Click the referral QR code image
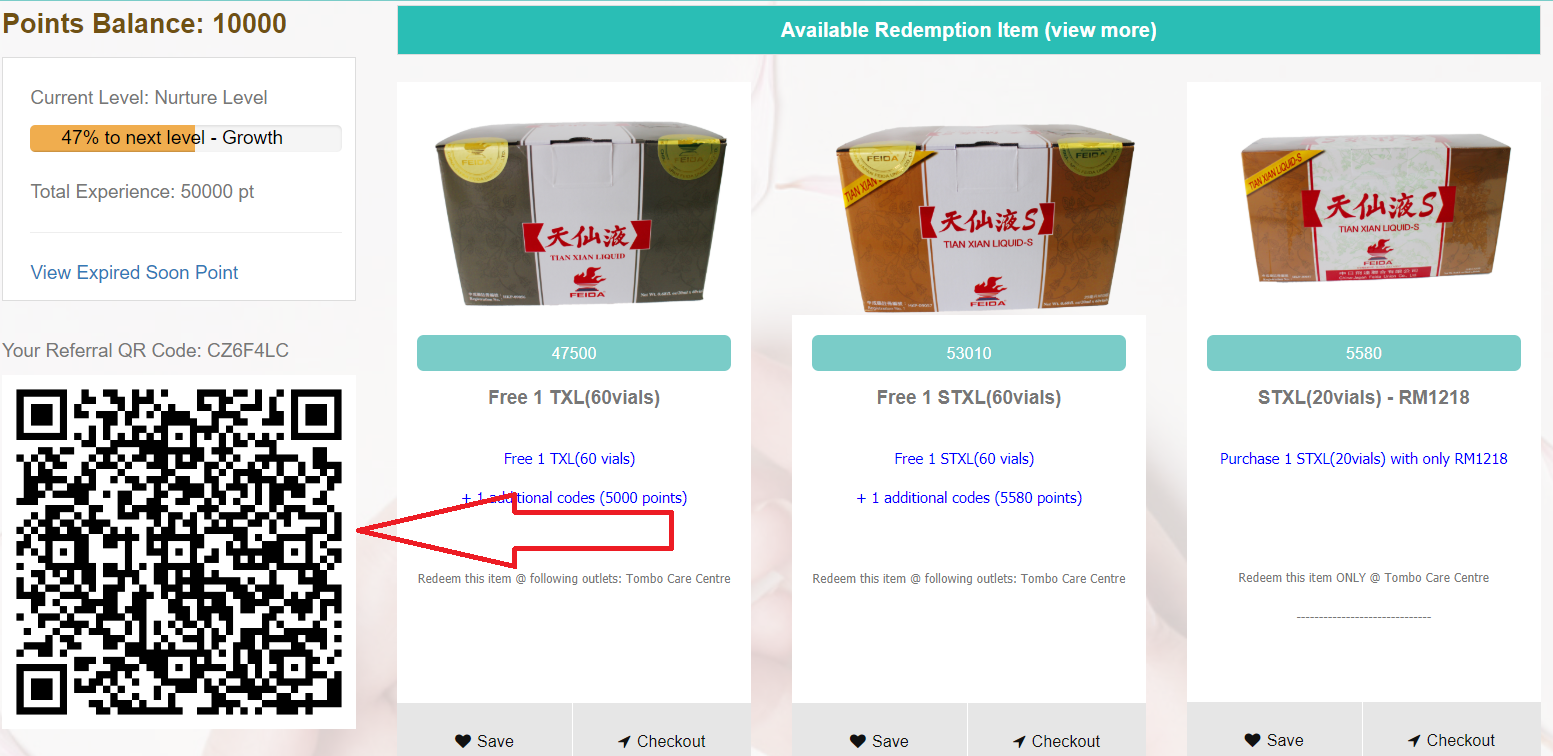 click(179, 552)
